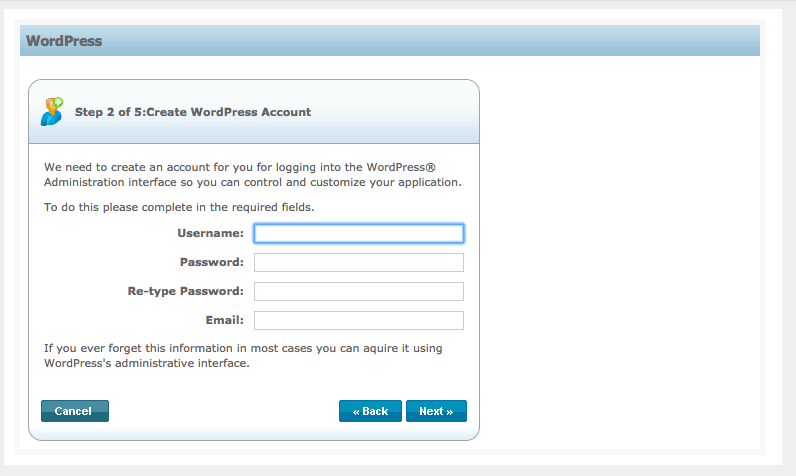Select the Password input box

pos(359,262)
